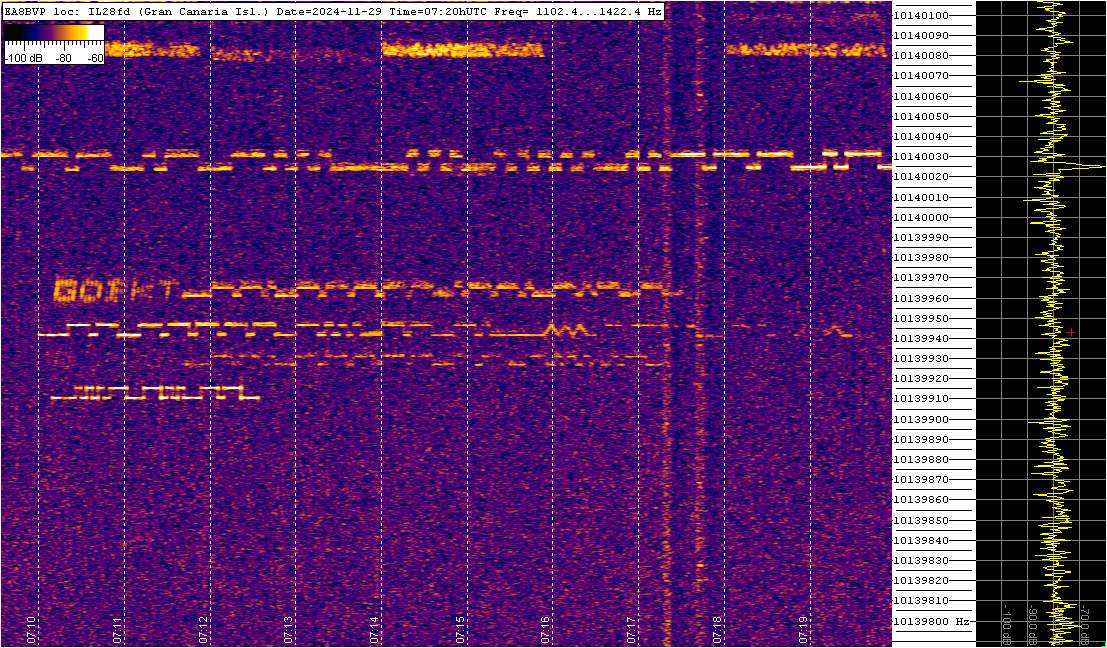Click the 10139900 frequency label
The image size is (1107, 648).
click(920, 419)
